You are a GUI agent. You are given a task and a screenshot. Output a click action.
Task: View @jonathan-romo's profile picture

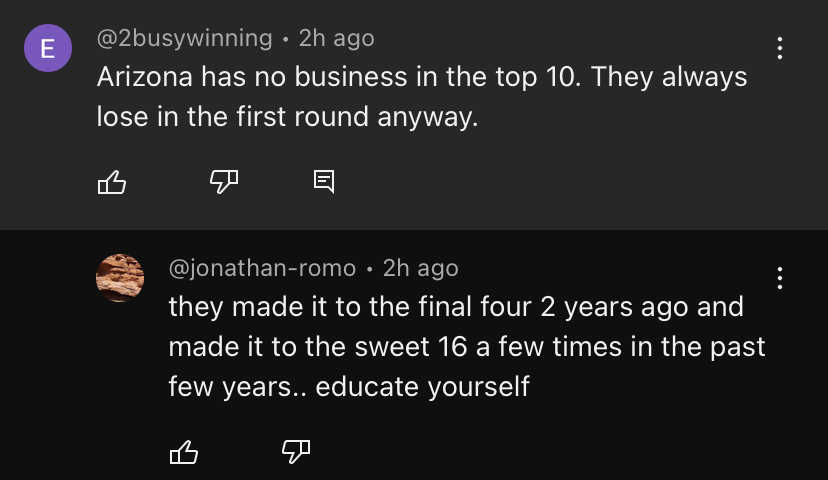(x=120, y=277)
